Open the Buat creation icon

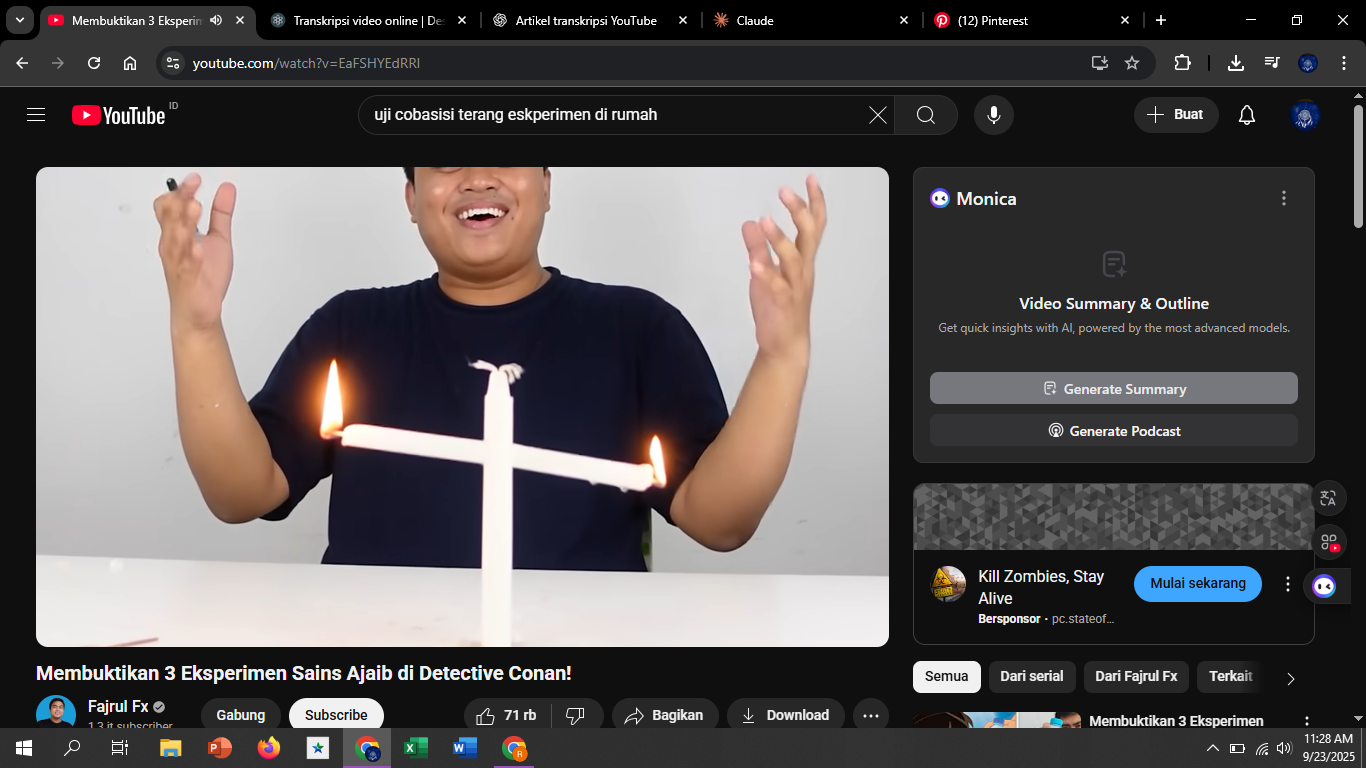[1176, 114]
